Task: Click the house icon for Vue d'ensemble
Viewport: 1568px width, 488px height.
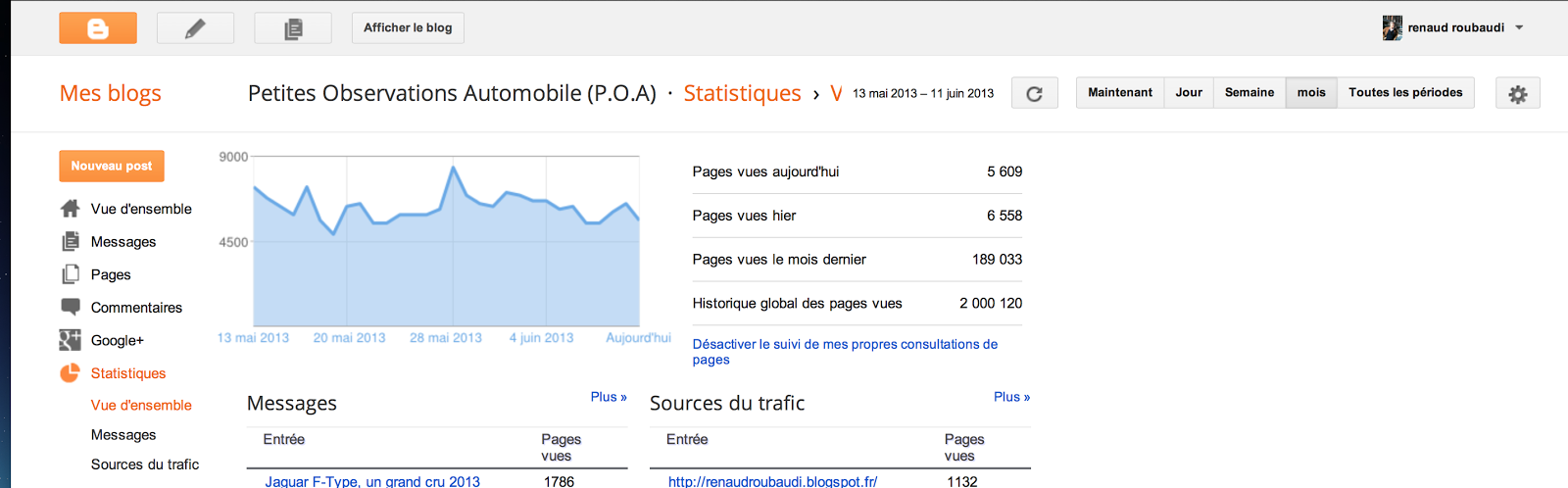Action: pyautogui.click(x=70, y=209)
